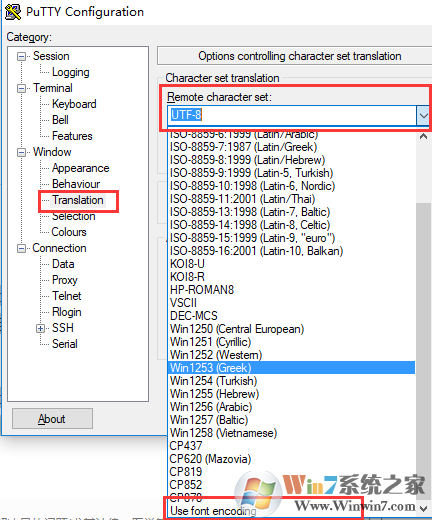Click the PuTTY icon in title bar
The width and height of the screenshot is (432, 520).
[x=13, y=12]
